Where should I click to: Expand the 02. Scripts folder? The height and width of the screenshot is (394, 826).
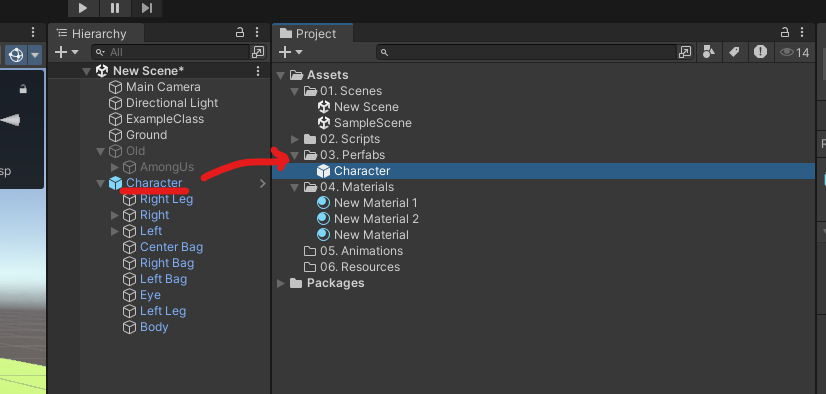(x=295, y=139)
